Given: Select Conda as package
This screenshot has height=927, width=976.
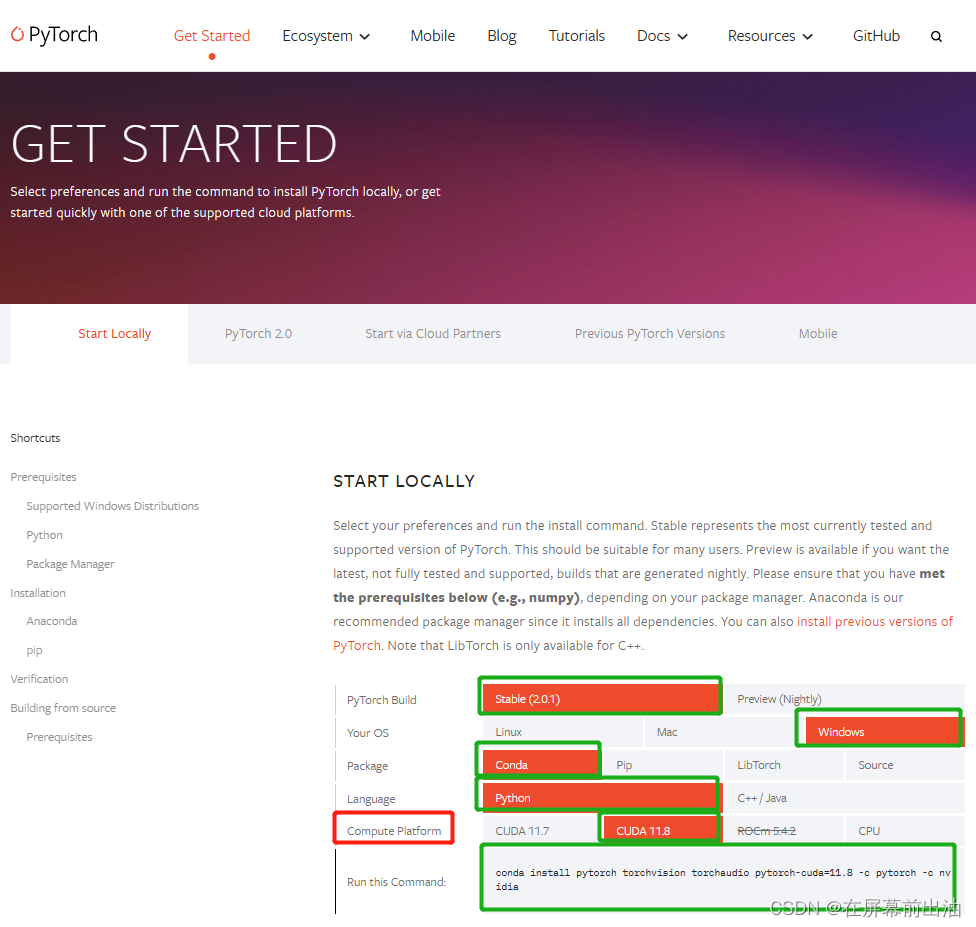Looking at the screenshot, I should 540,765.
